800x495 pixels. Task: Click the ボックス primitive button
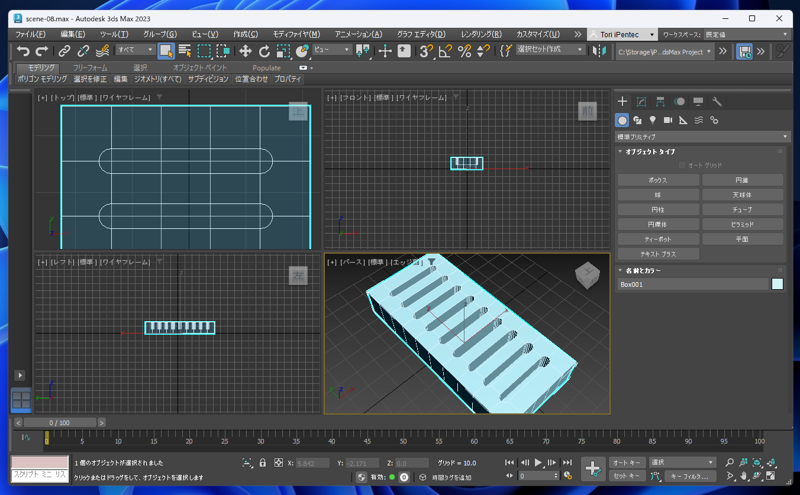(x=658, y=180)
